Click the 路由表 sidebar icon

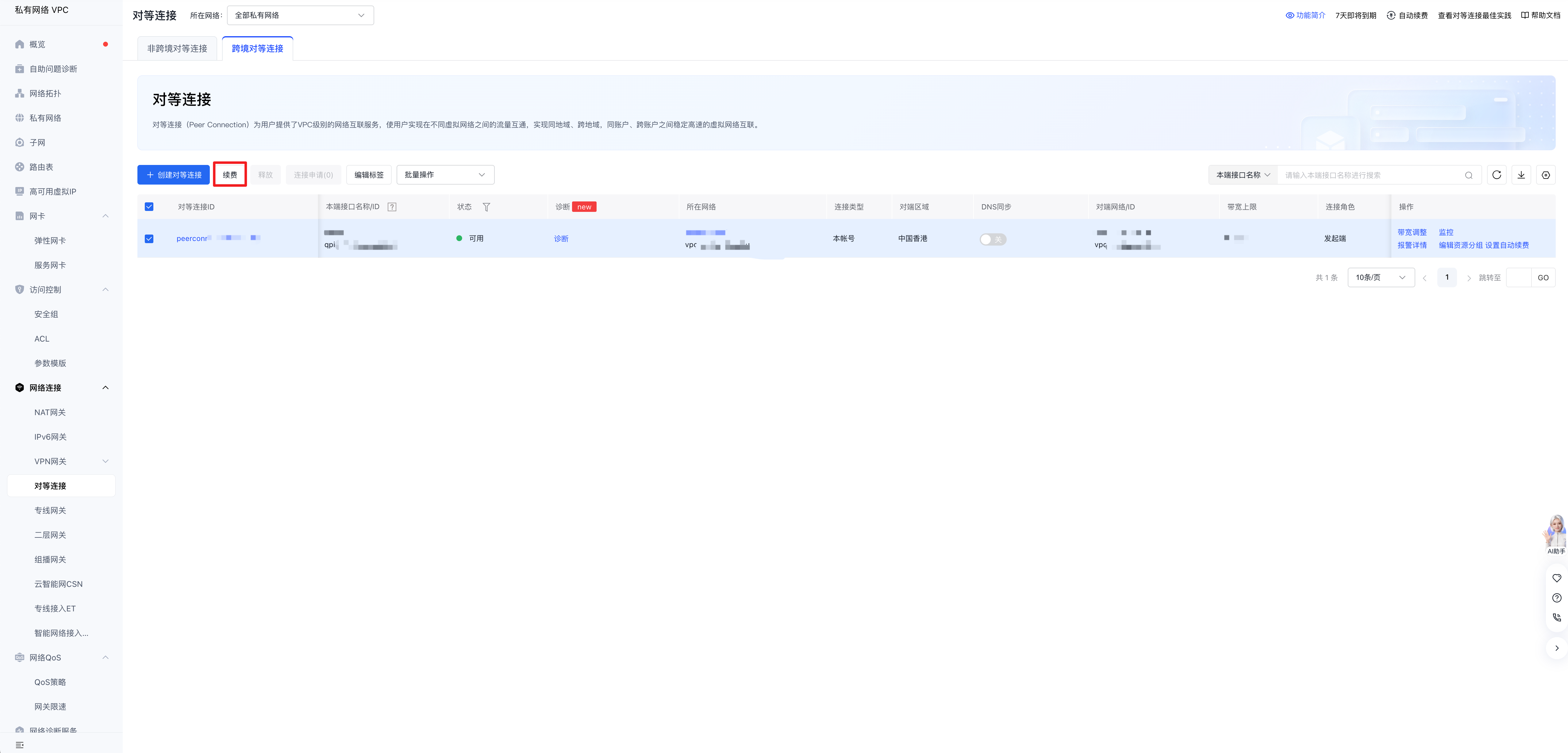pos(20,167)
